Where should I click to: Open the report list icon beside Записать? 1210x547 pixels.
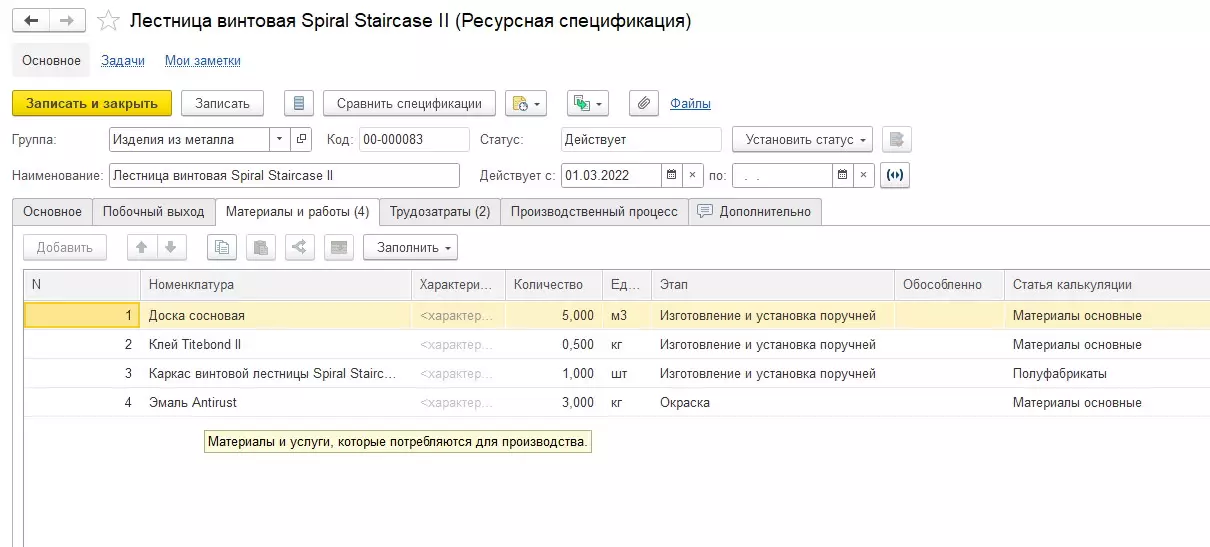click(299, 103)
